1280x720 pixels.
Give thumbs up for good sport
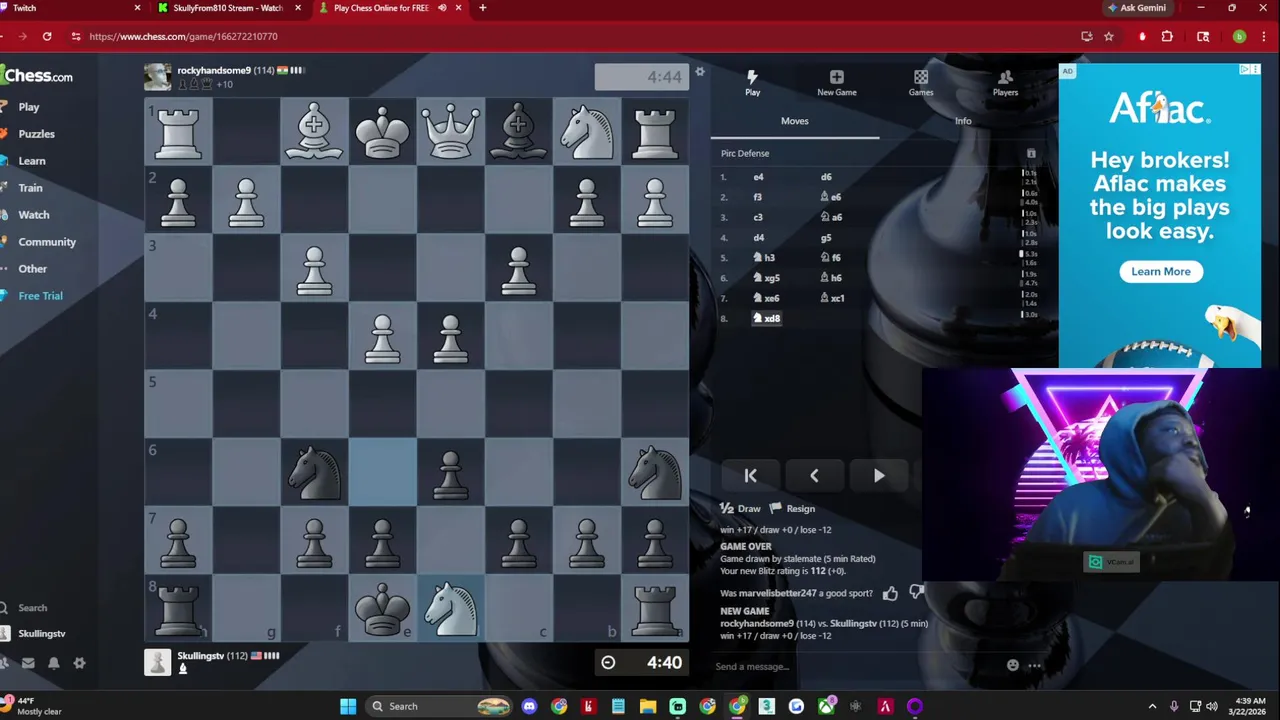click(x=890, y=593)
